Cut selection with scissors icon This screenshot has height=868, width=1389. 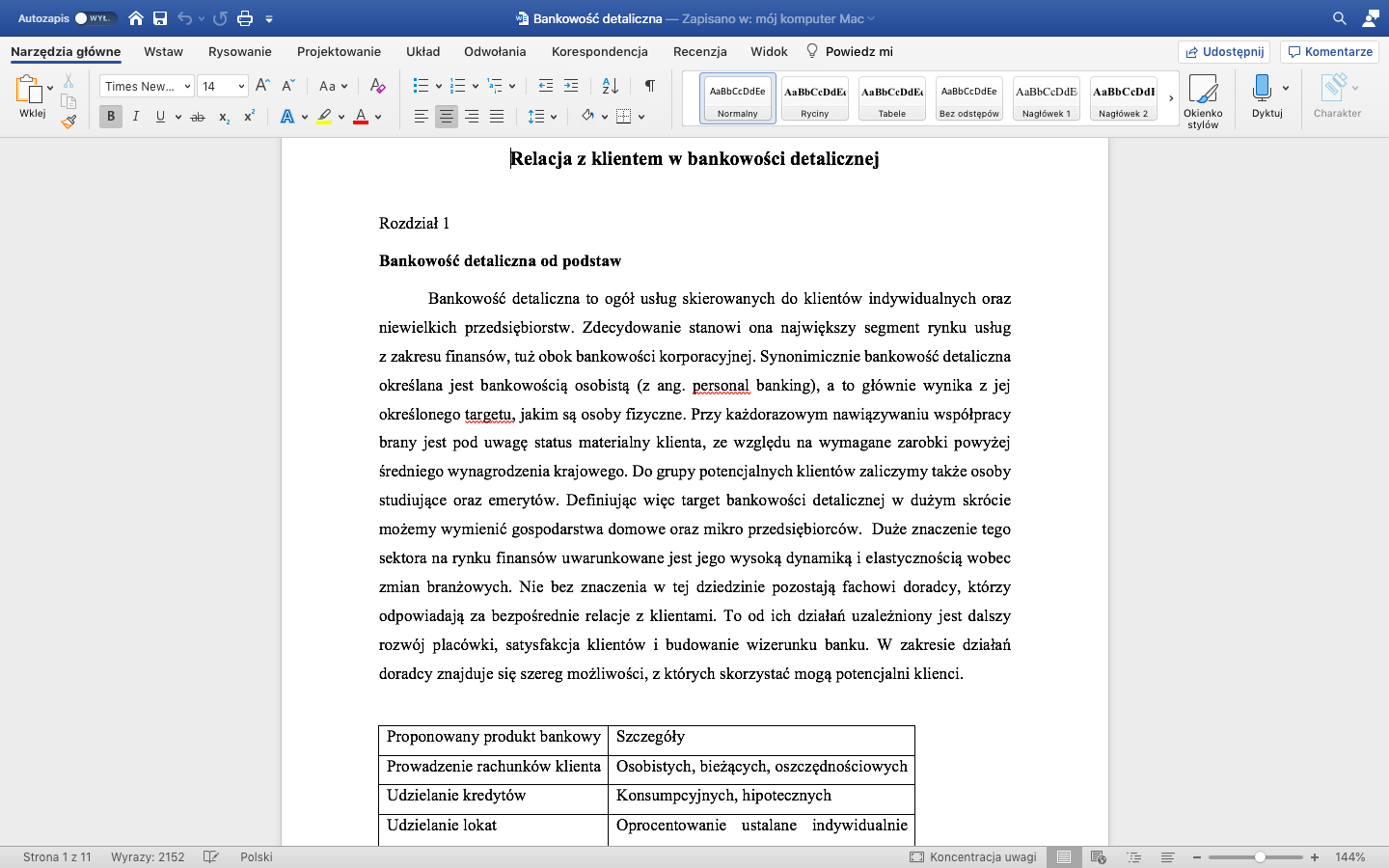[68, 81]
